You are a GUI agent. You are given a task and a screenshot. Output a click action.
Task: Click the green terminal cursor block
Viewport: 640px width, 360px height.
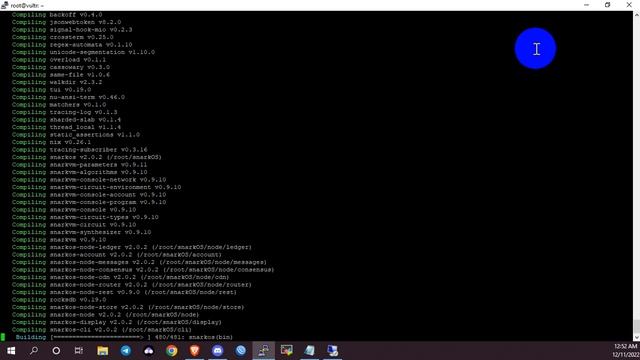pyautogui.click(x=3, y=337)
